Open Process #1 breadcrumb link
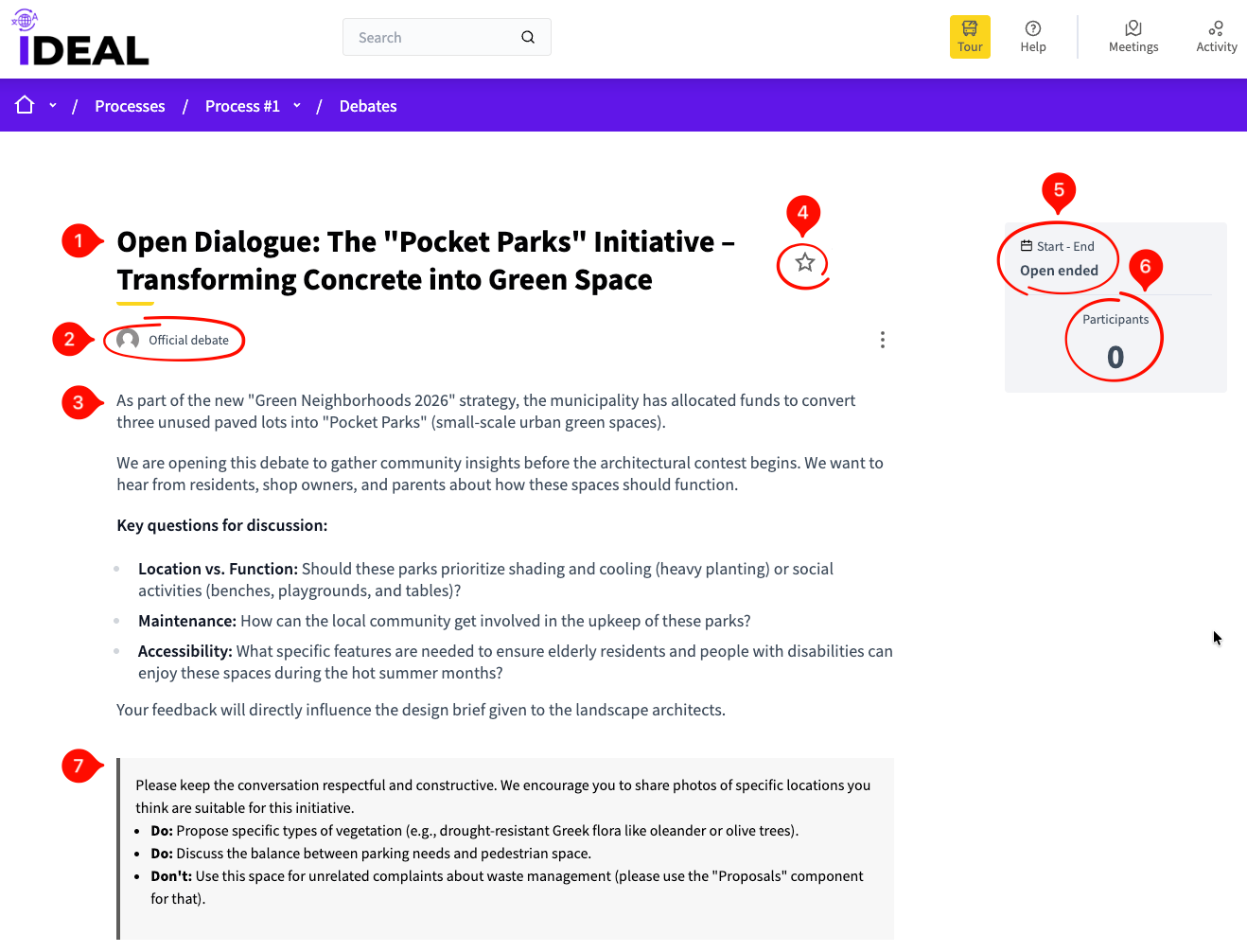 tap(242, 106)
